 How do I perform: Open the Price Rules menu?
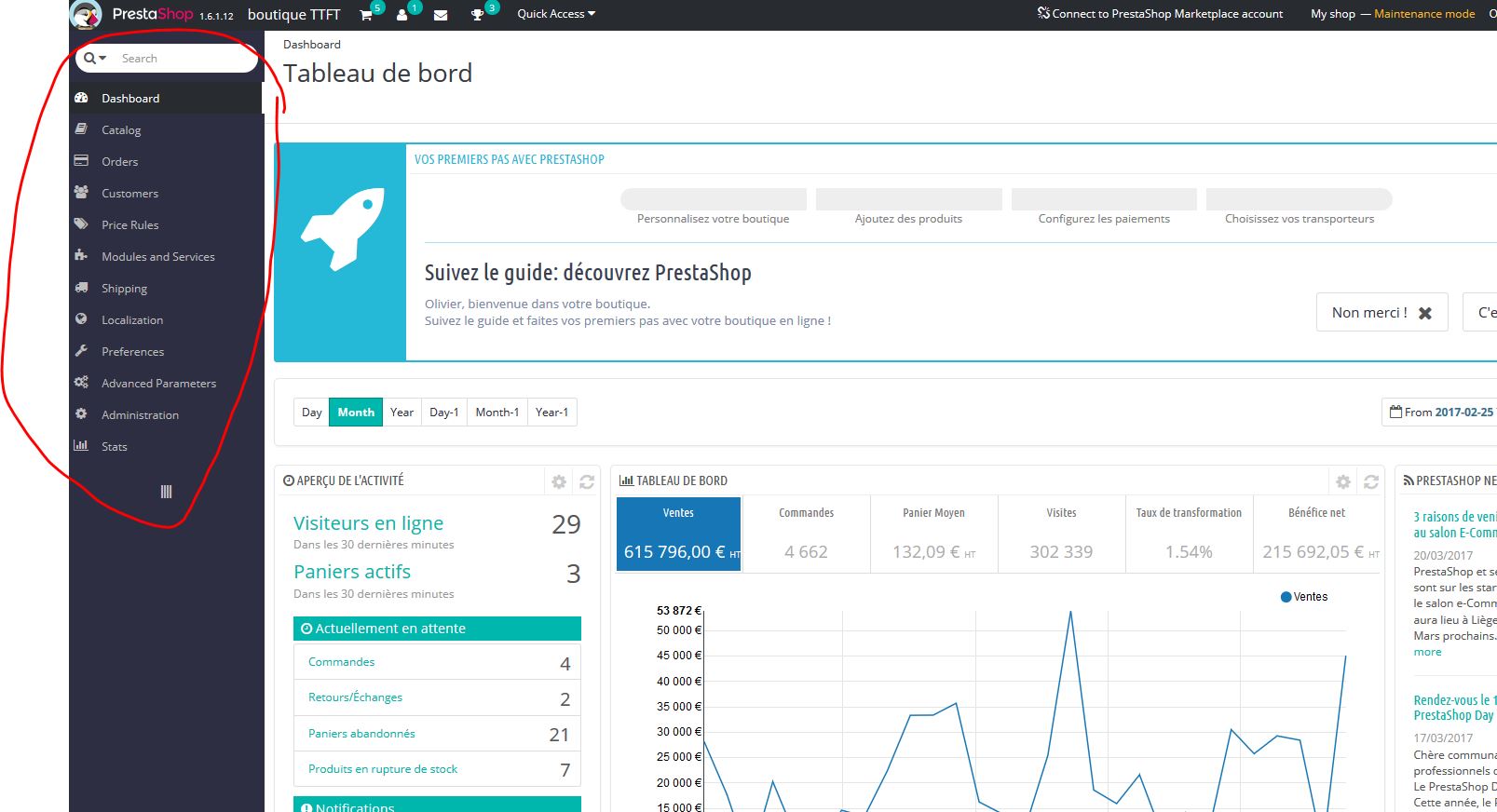tap(166, 224)
